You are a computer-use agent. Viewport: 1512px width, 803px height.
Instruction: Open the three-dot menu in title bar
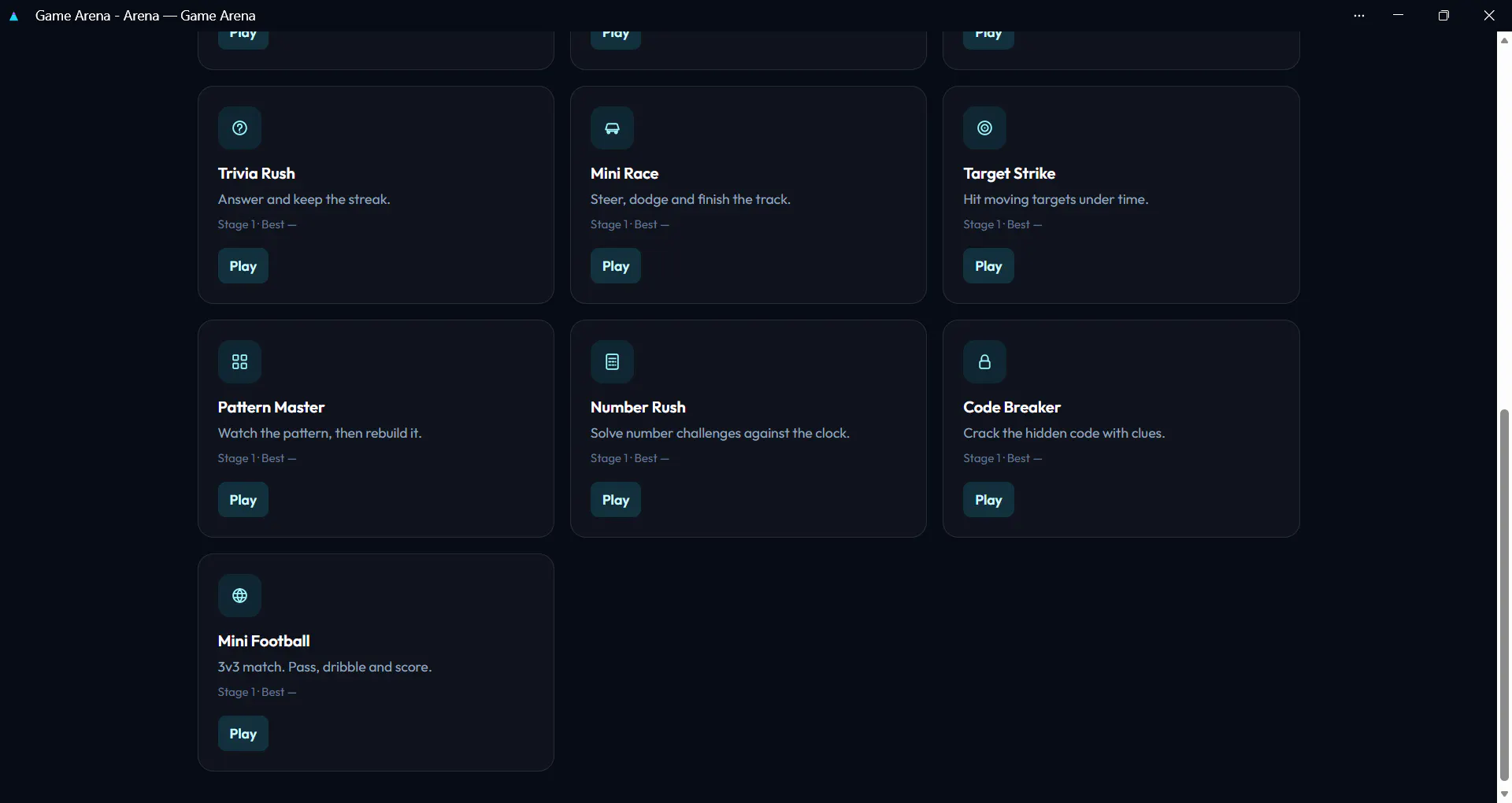[1359, 16]
